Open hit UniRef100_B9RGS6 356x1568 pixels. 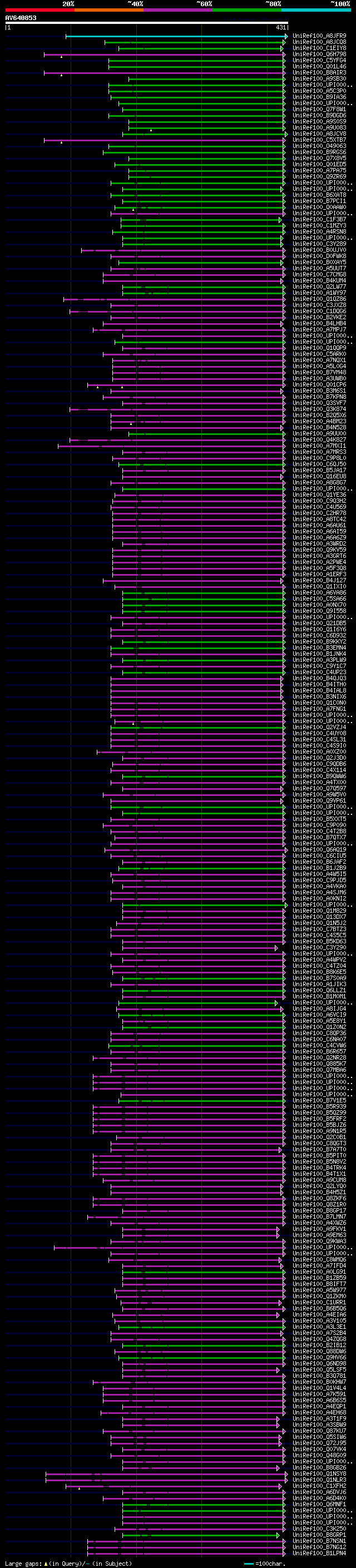pos(319,152)
